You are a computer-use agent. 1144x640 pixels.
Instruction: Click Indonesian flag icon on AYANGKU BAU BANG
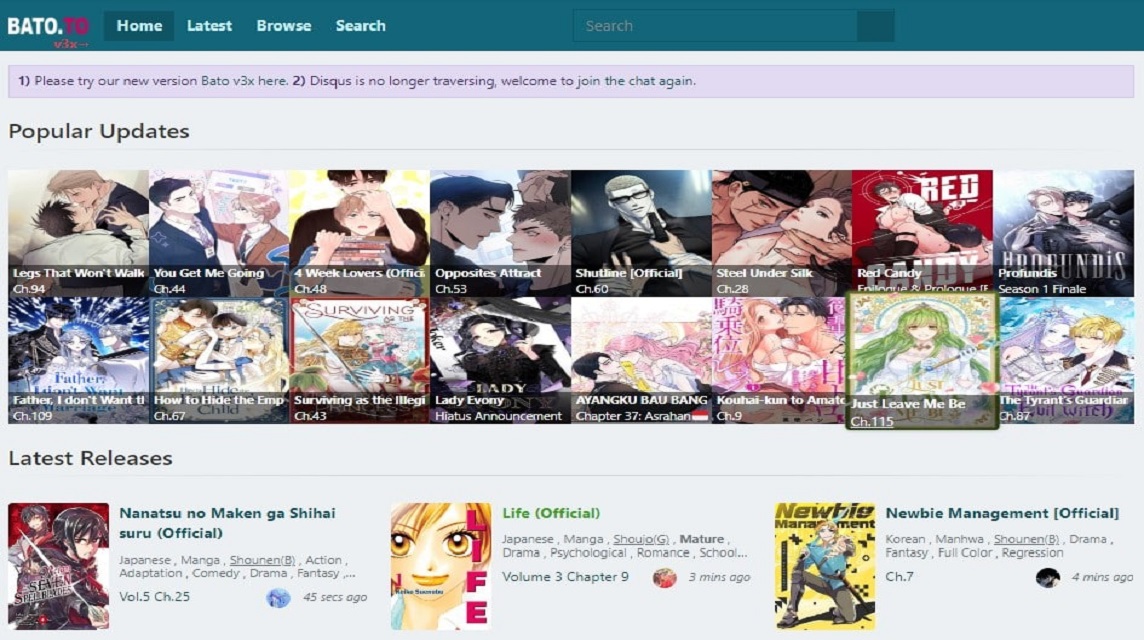[x=700, y=416]
